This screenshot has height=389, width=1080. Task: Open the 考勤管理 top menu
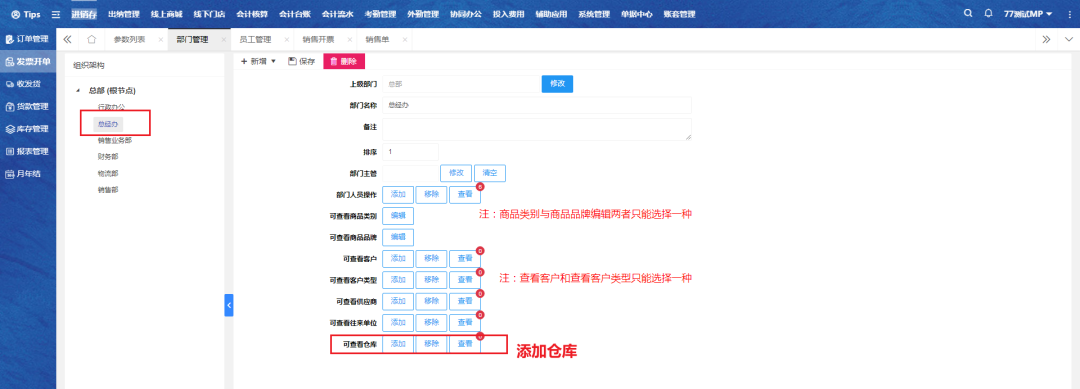(380, 14)
